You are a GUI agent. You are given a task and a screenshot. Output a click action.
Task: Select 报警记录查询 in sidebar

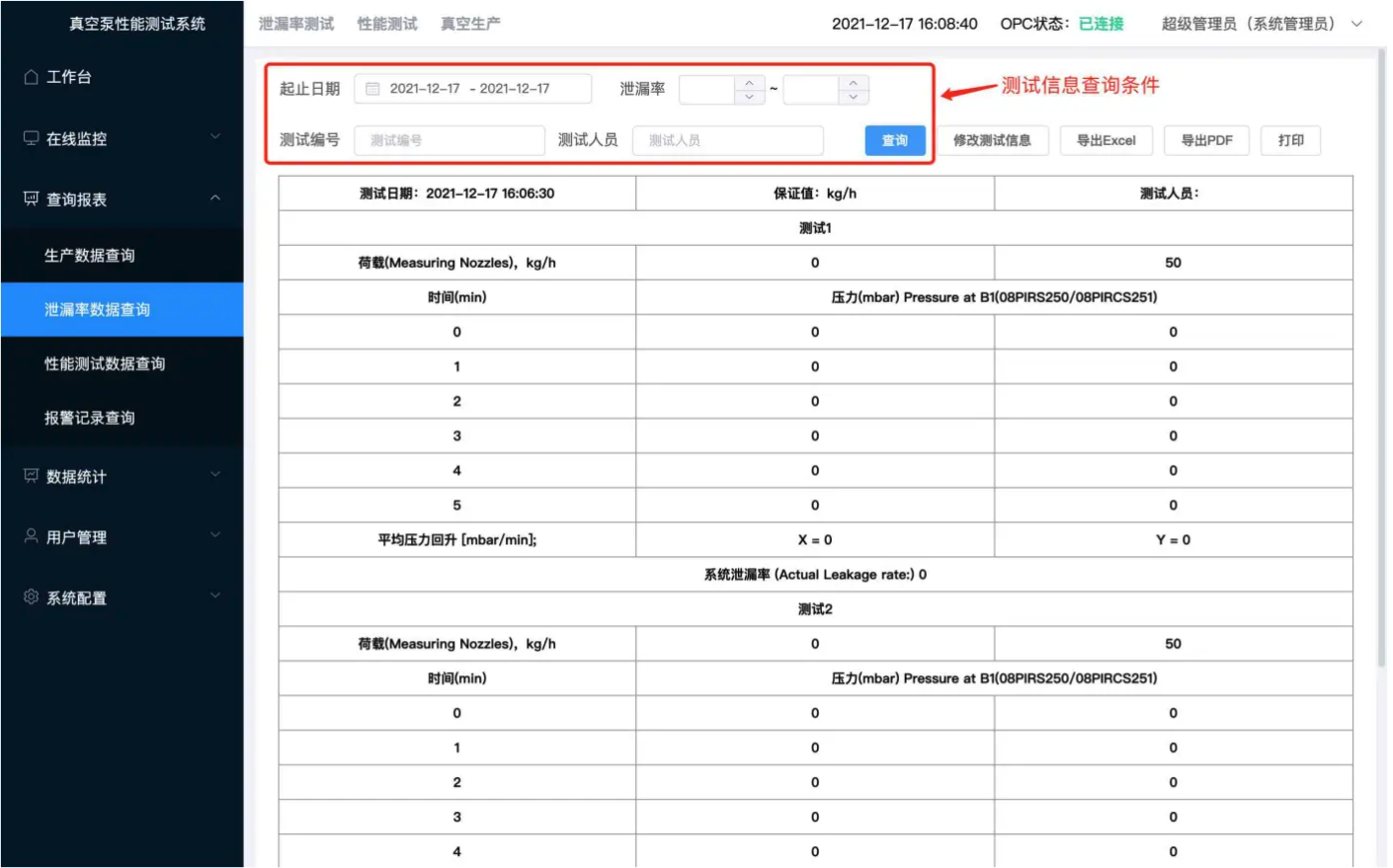click(x=122, y=419)
